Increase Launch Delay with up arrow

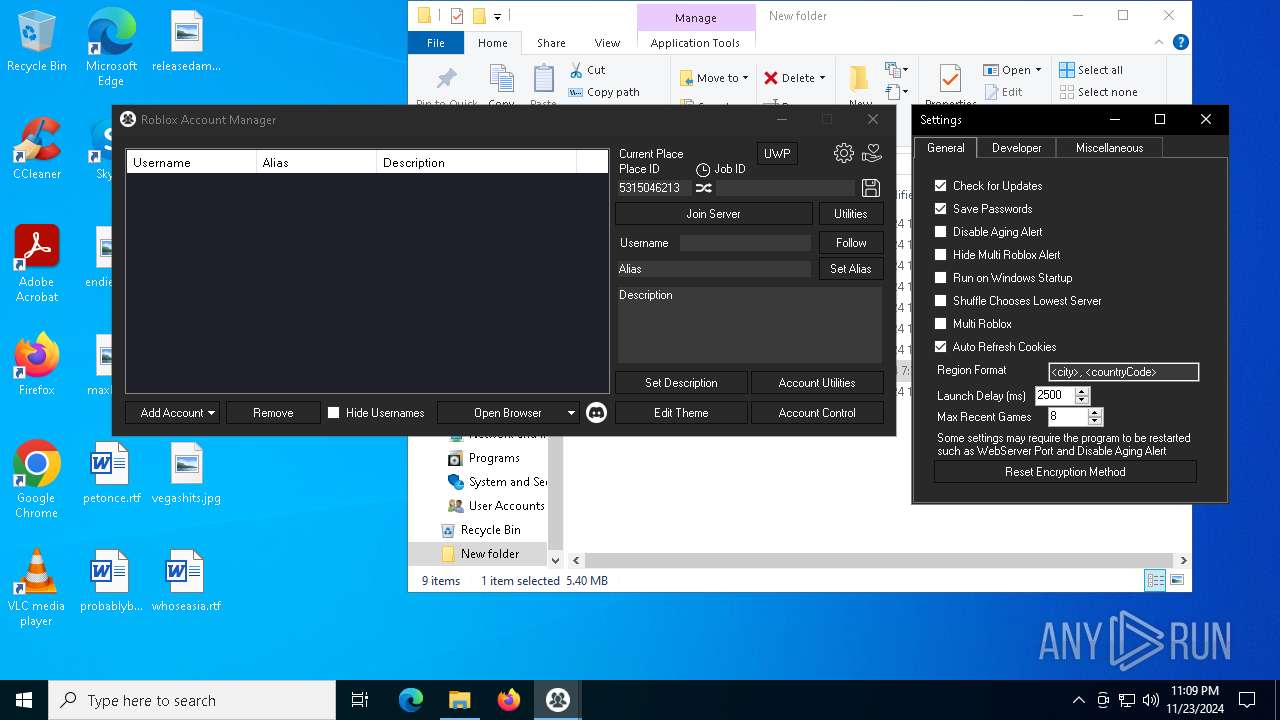coord(1081,392)
